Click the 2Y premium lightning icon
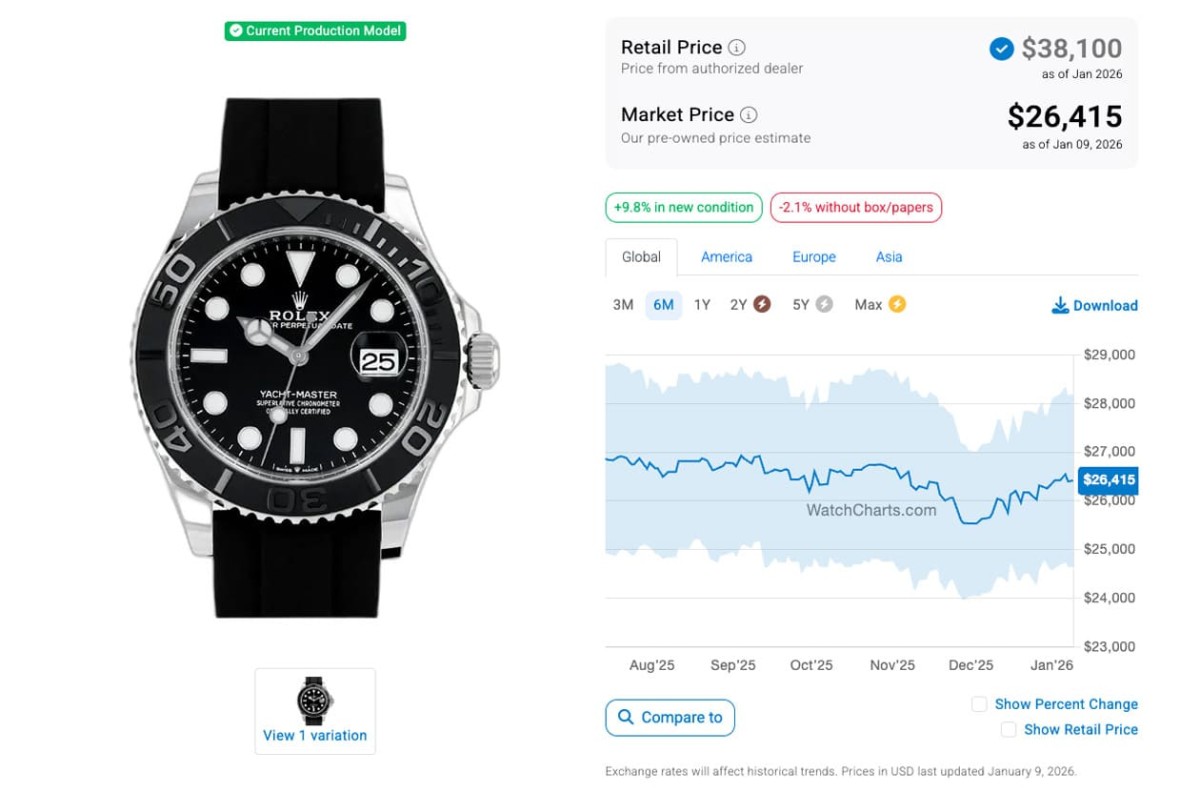 762,304
